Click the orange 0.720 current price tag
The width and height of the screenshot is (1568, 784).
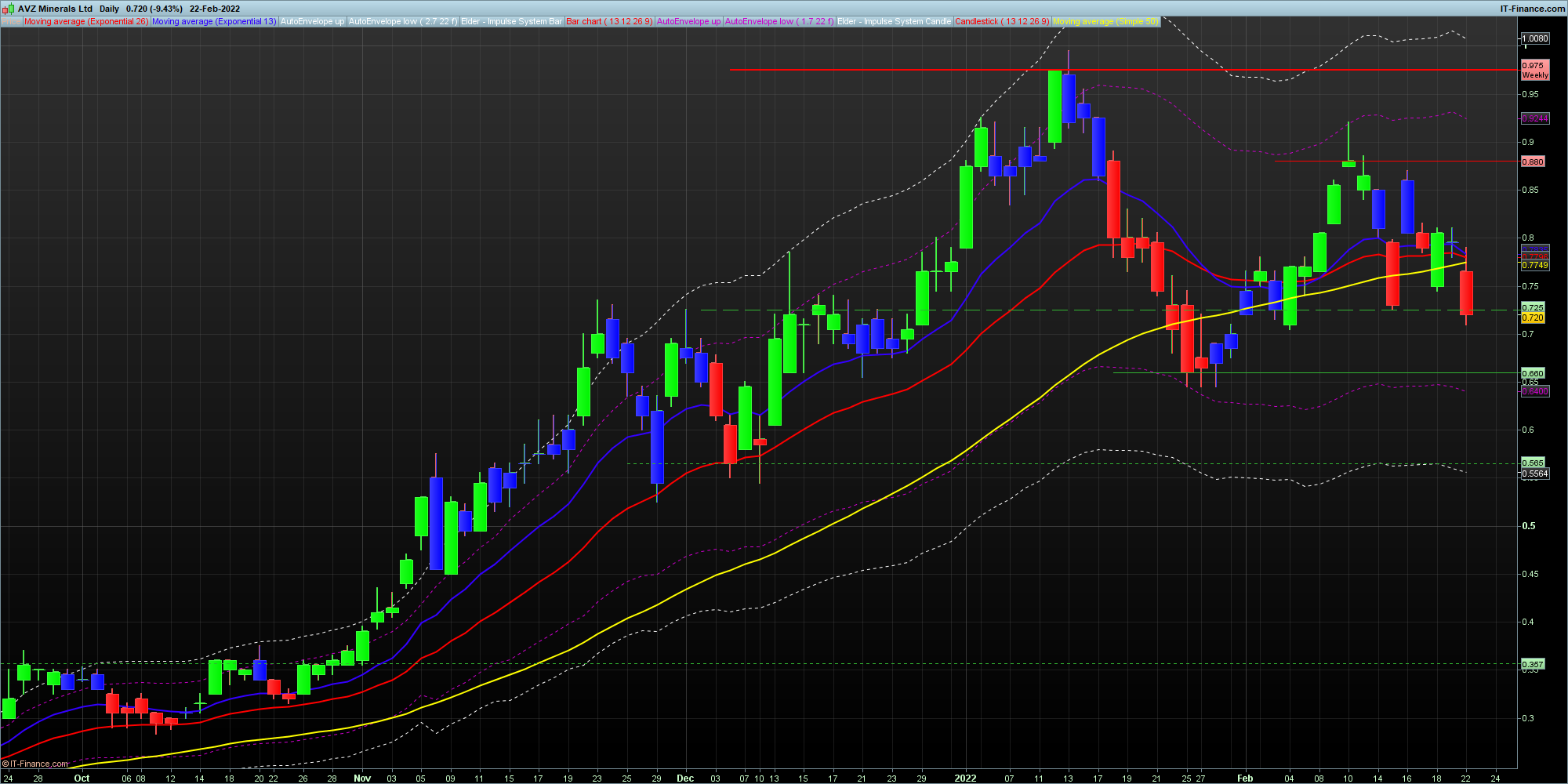coord(1533,318)
